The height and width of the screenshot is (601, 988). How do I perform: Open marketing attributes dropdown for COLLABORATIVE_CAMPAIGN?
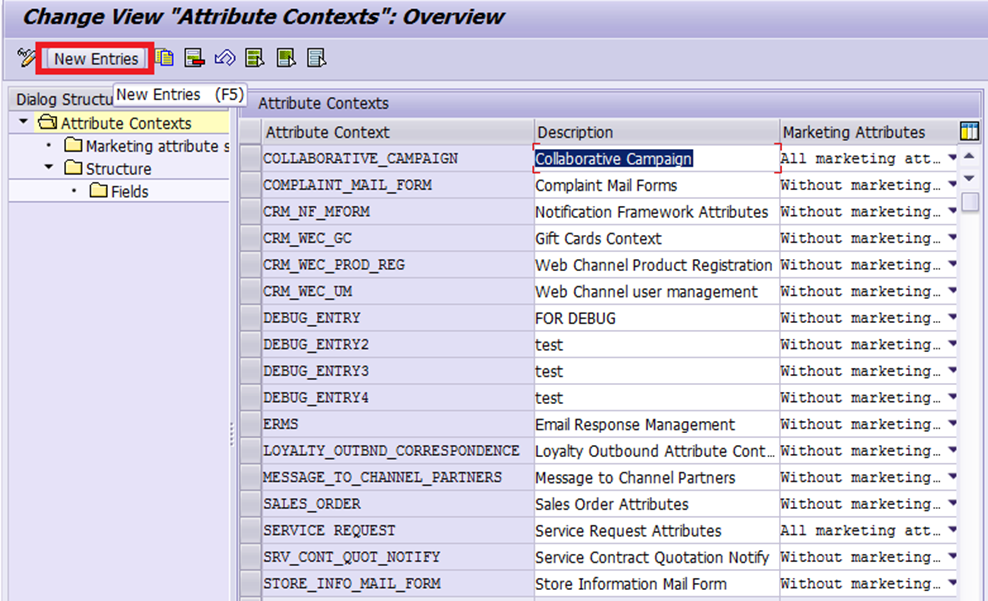pos(952,158)
